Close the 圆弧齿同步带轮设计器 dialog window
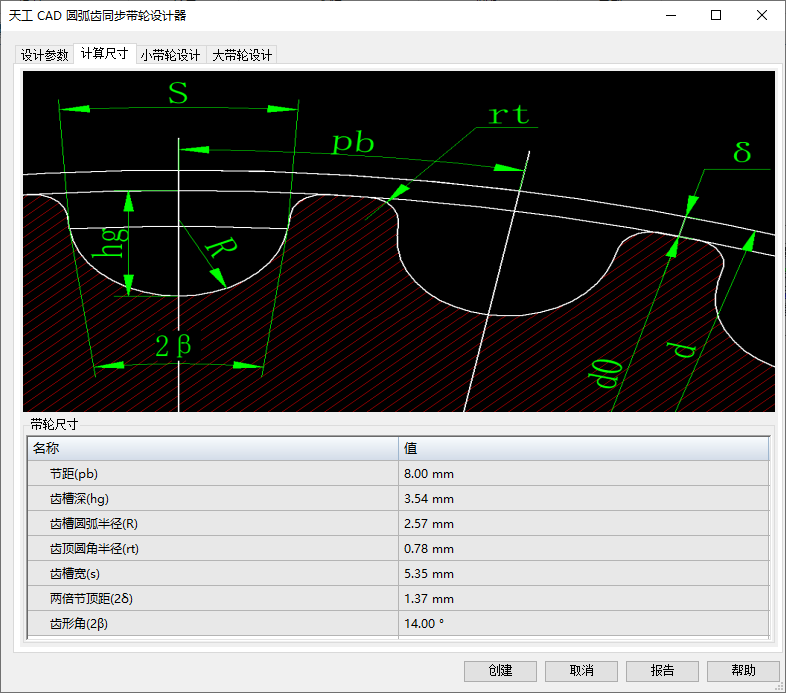This screenshot has width=786, height=693. point(762,15)
